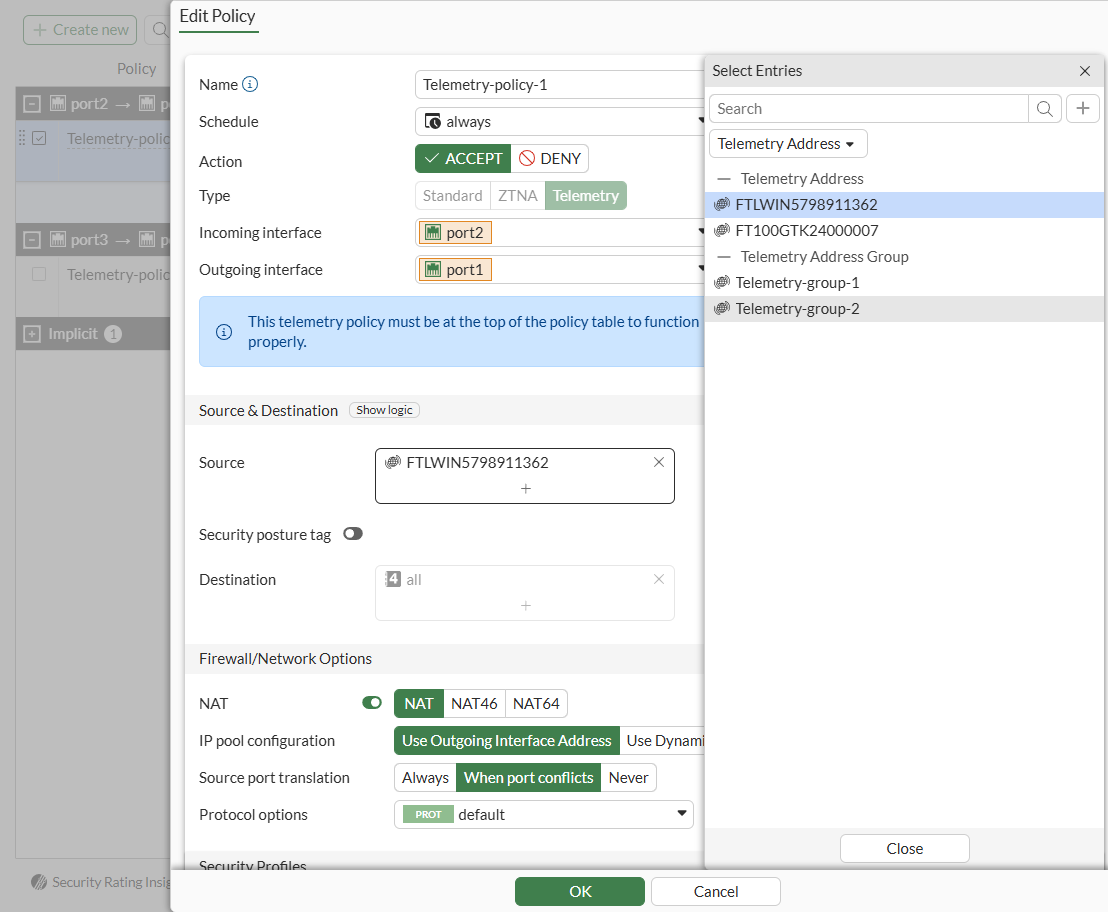Select FTLWIN5798911362 in the entries list
The height and width of the screenshot is (912, 1108).
point(904,205)
